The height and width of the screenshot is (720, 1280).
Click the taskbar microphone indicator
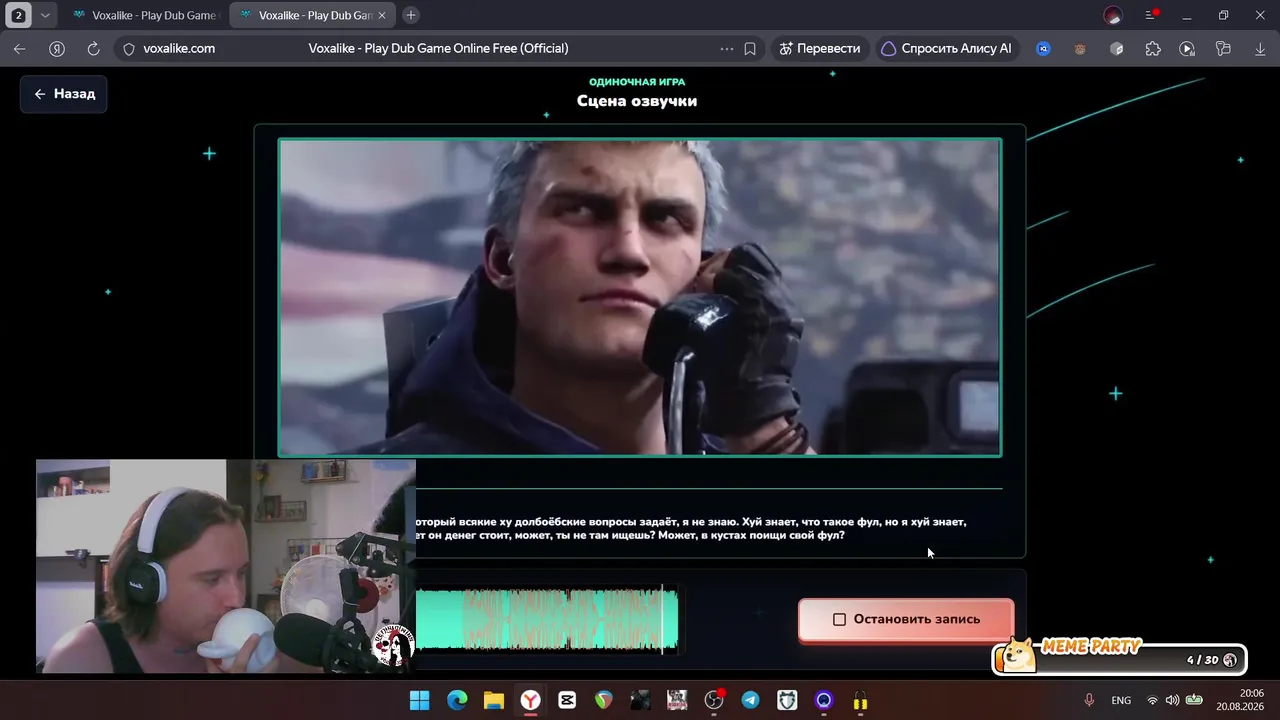[1089, 700]
